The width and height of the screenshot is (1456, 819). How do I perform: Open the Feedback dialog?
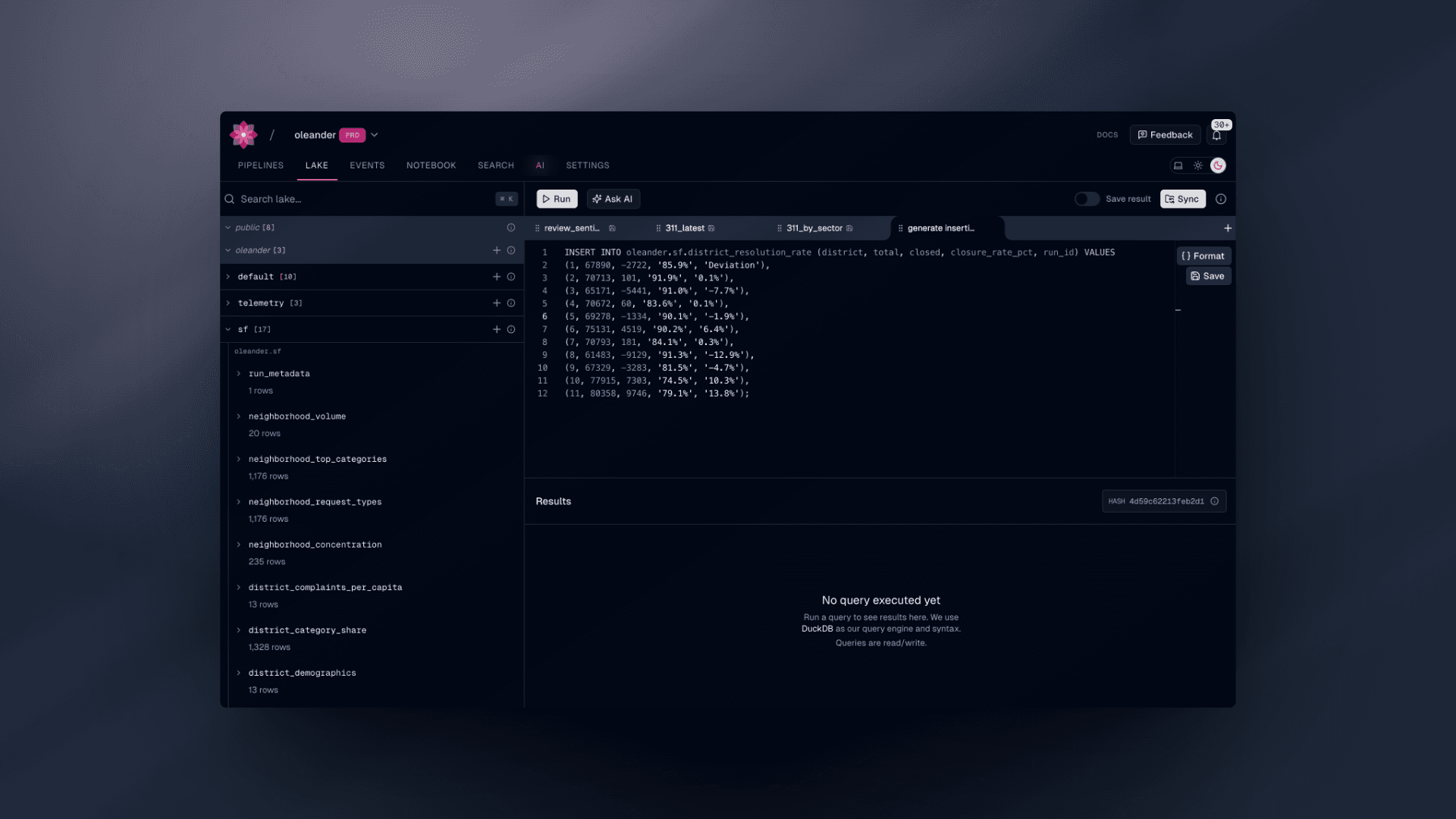tap(1165, 134)
